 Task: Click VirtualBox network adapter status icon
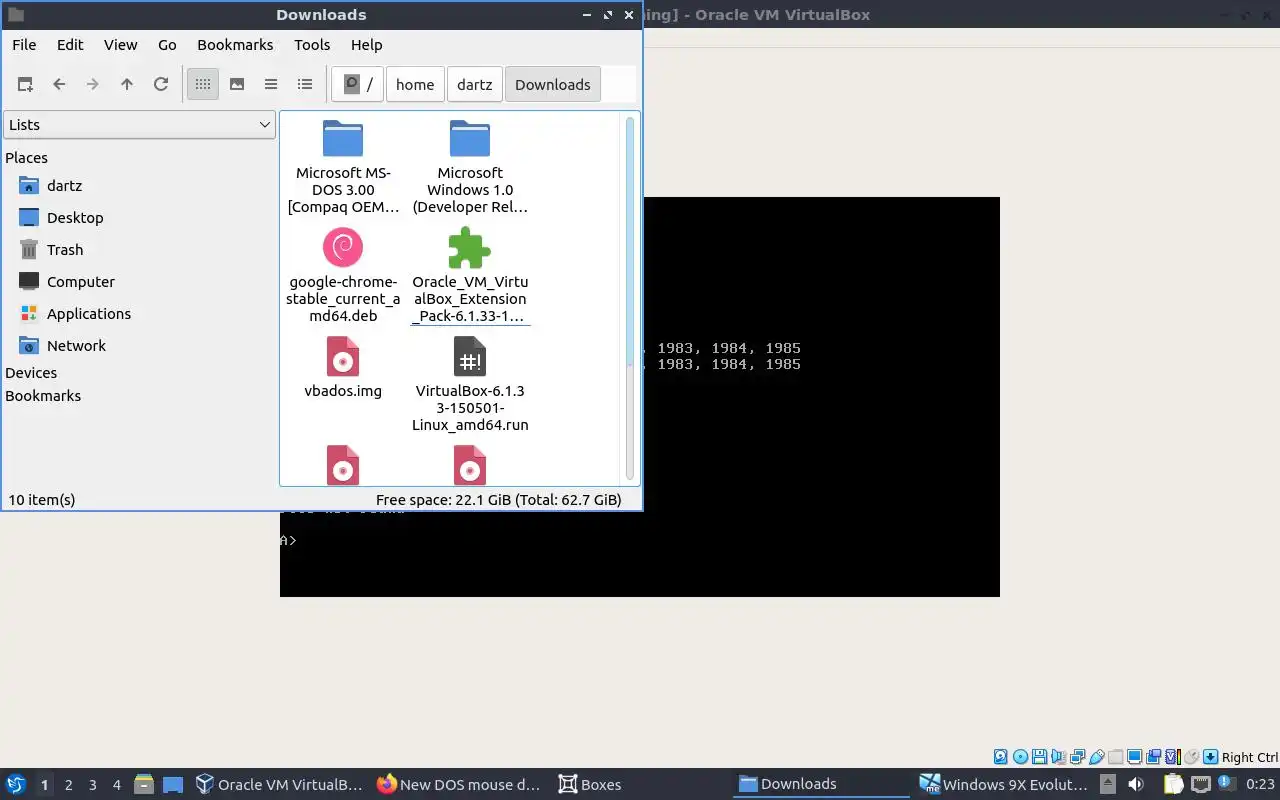tap(1077, 757)
